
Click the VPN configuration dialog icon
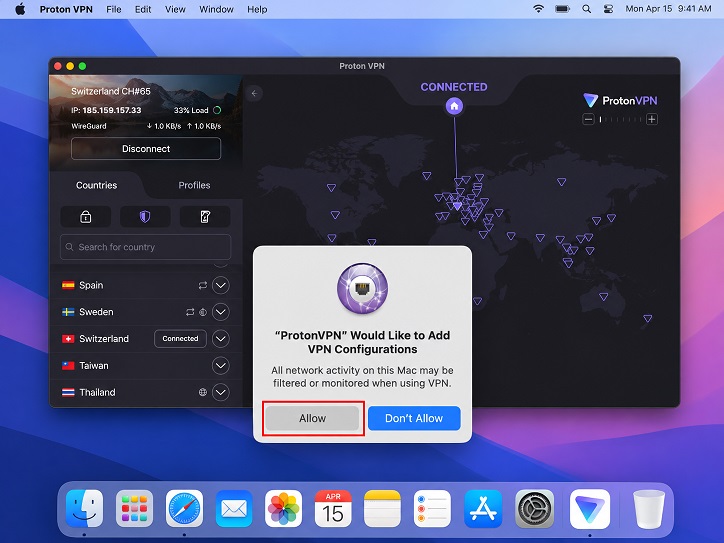click(x=362, y=289)
